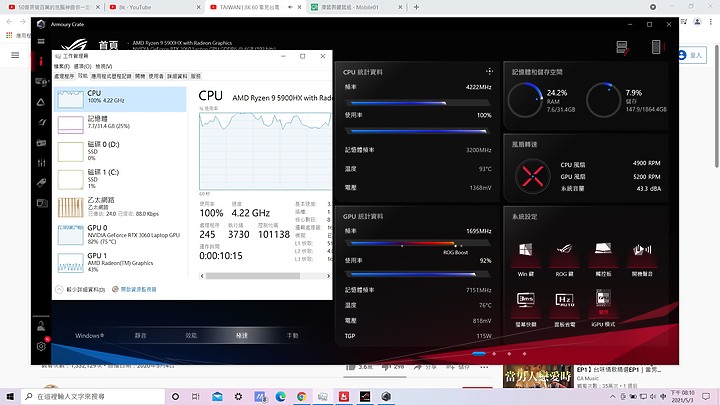Select GPU 0 NVIDIA GeForce RTX 3060 item
The width and height of the screenshot is (720, 405).
(x=120, y=235)
